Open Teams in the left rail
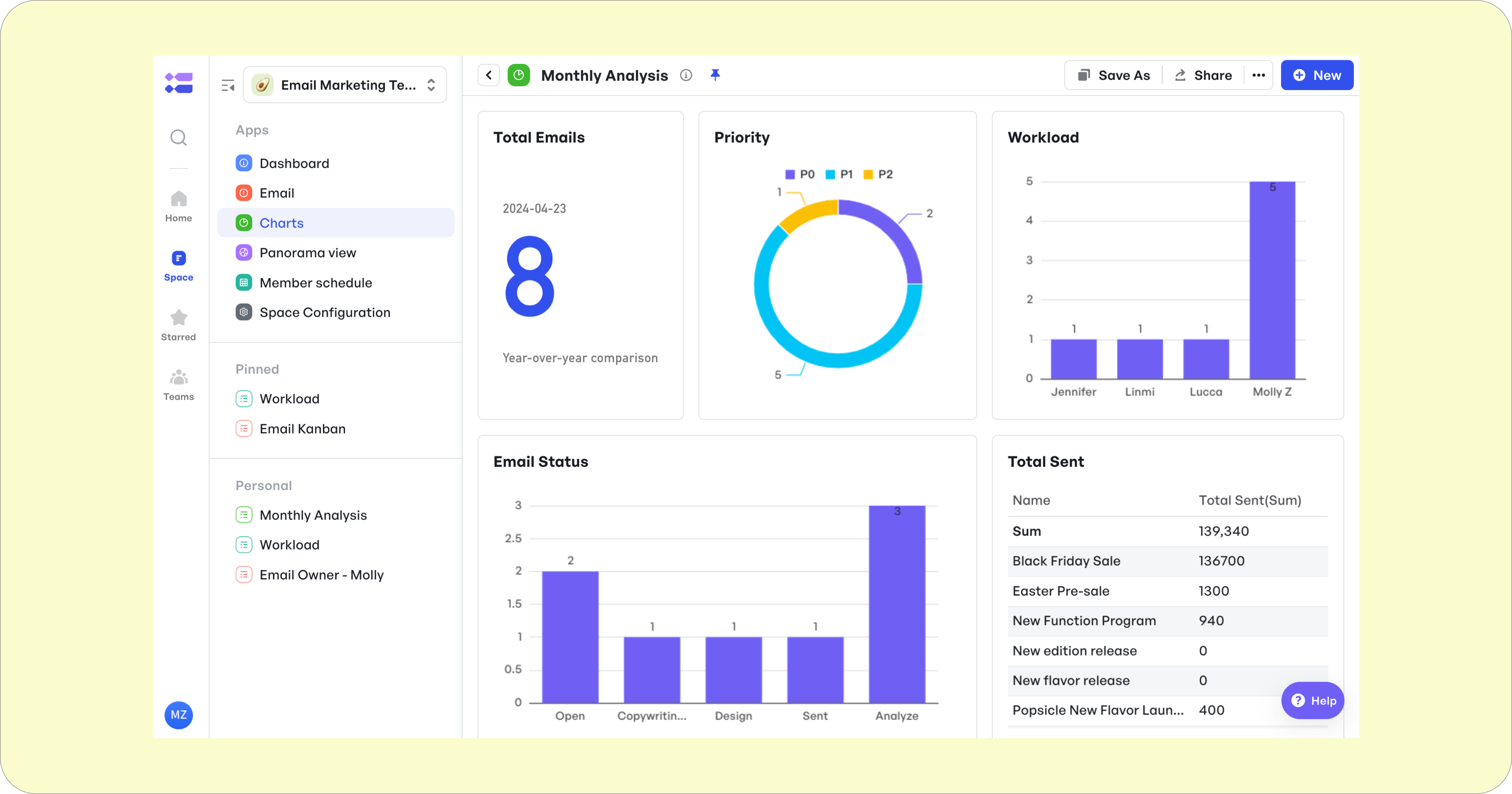The height and width of the screenshot is (794, 1512). (x=178, y=385)
